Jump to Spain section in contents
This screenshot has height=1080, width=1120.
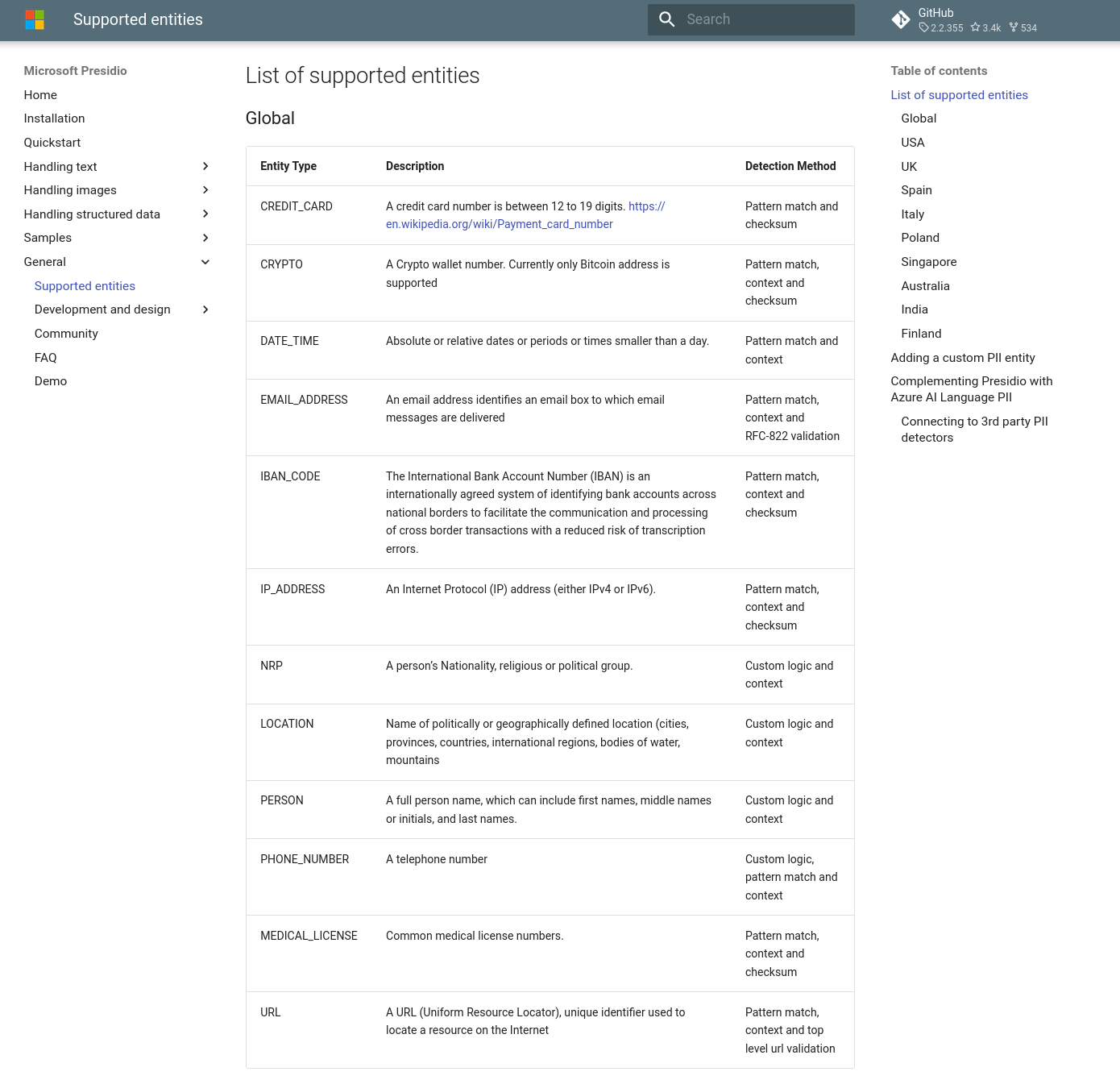pos(916,190)
